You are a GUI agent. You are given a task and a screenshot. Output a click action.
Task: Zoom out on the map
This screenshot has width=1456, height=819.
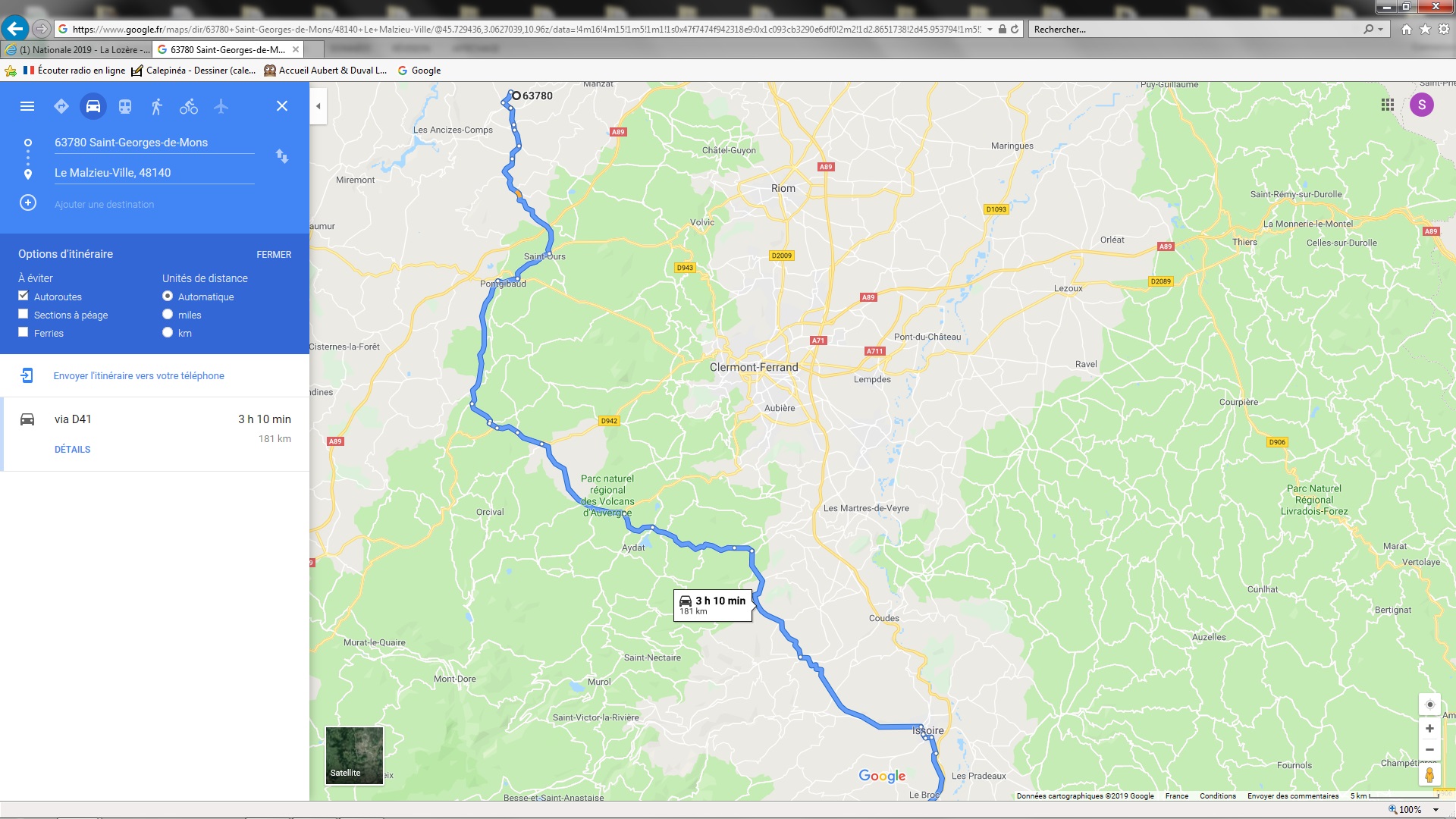[x=1429, y=749]
